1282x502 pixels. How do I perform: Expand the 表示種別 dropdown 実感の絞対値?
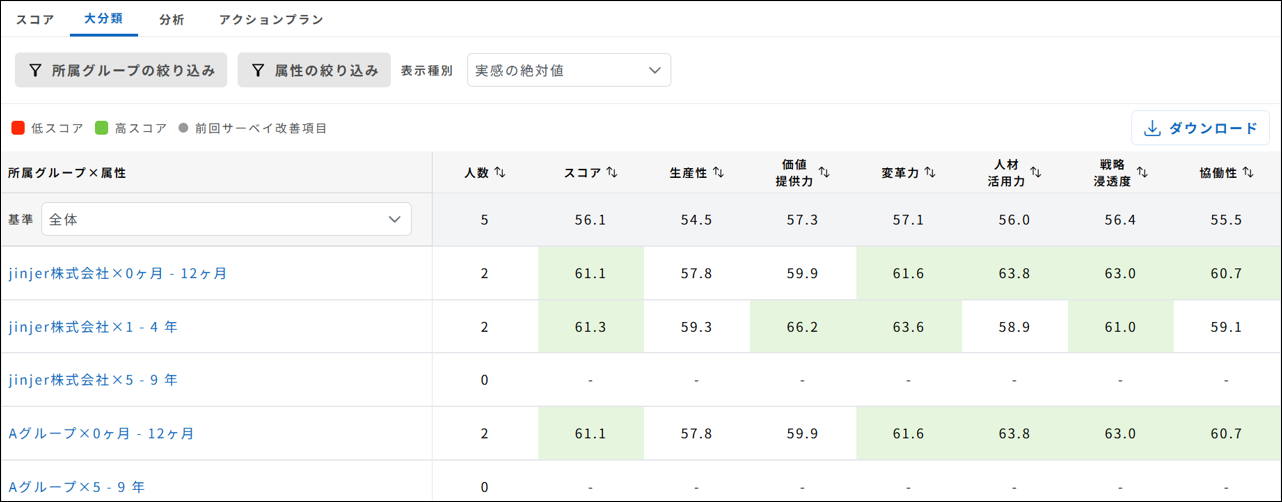pyautogui.click(x=569, y=70)
